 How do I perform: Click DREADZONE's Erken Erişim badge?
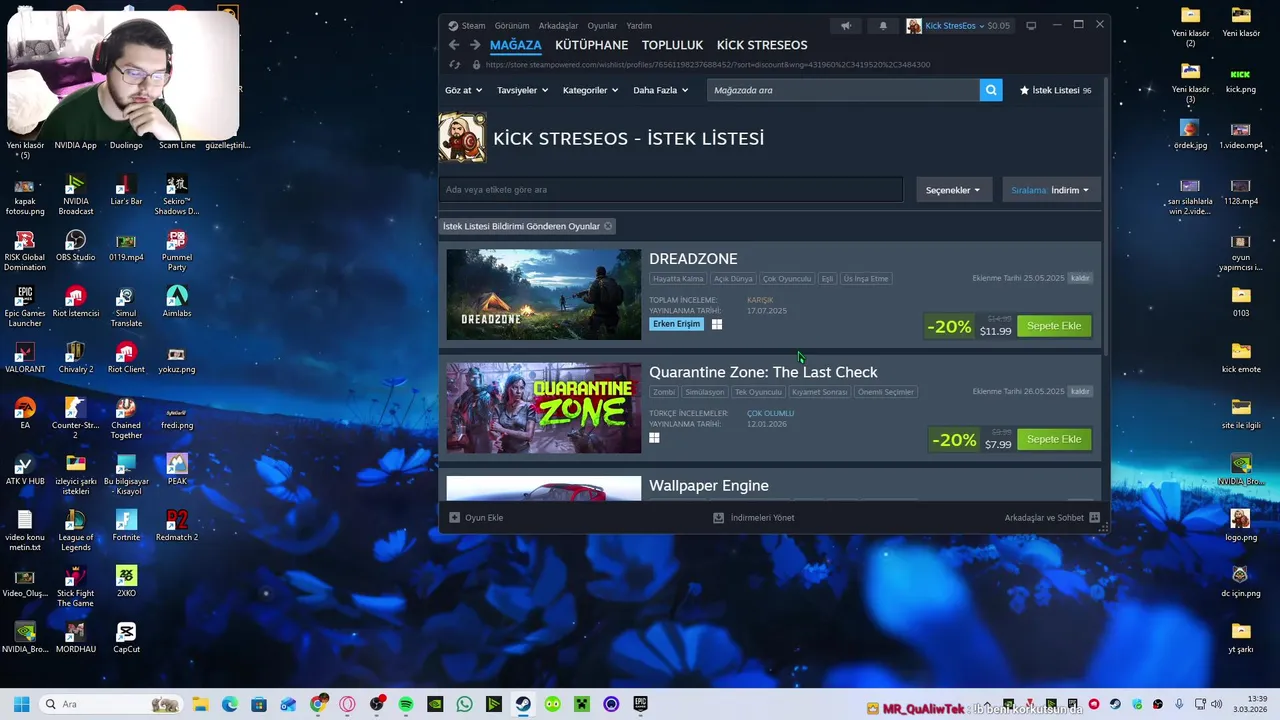(677, 324)
